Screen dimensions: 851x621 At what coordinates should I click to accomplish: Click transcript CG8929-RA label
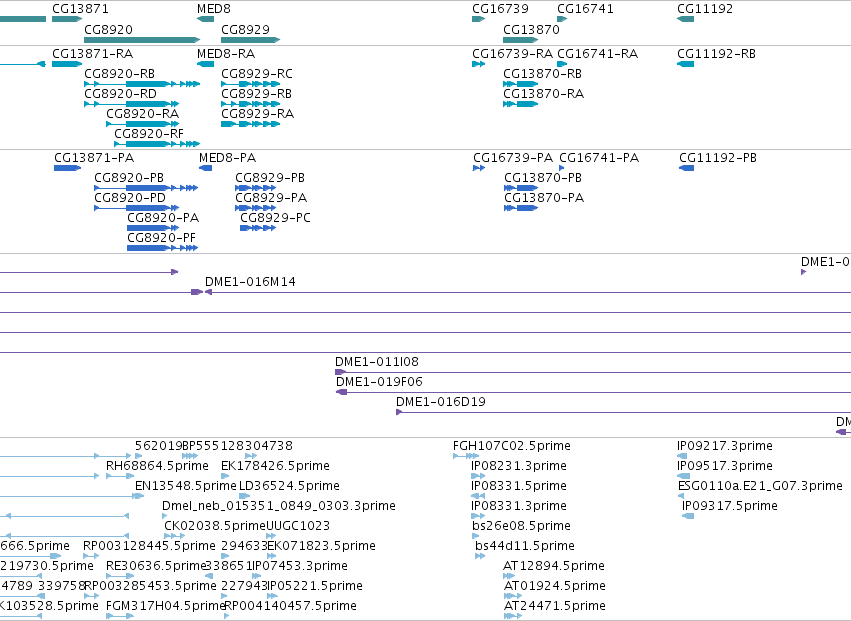(x=257, y=113)
